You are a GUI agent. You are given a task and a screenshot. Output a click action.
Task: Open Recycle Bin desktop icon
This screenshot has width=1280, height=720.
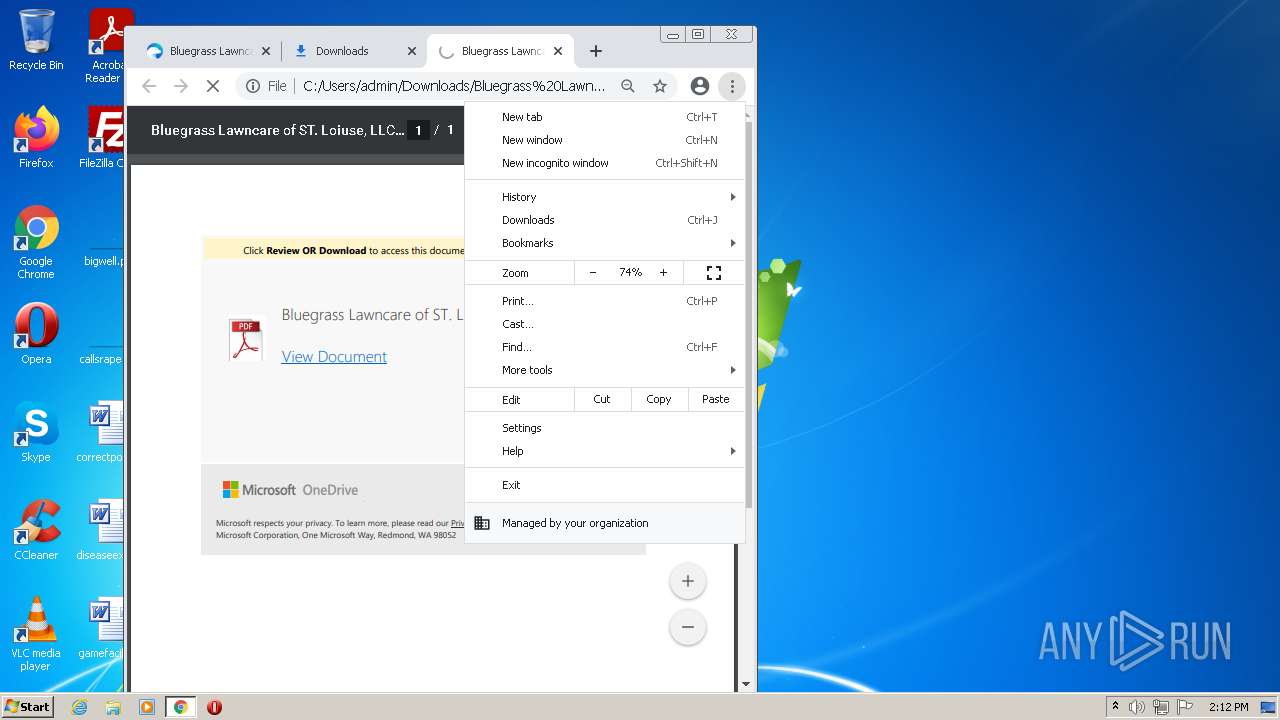[36, 40]
